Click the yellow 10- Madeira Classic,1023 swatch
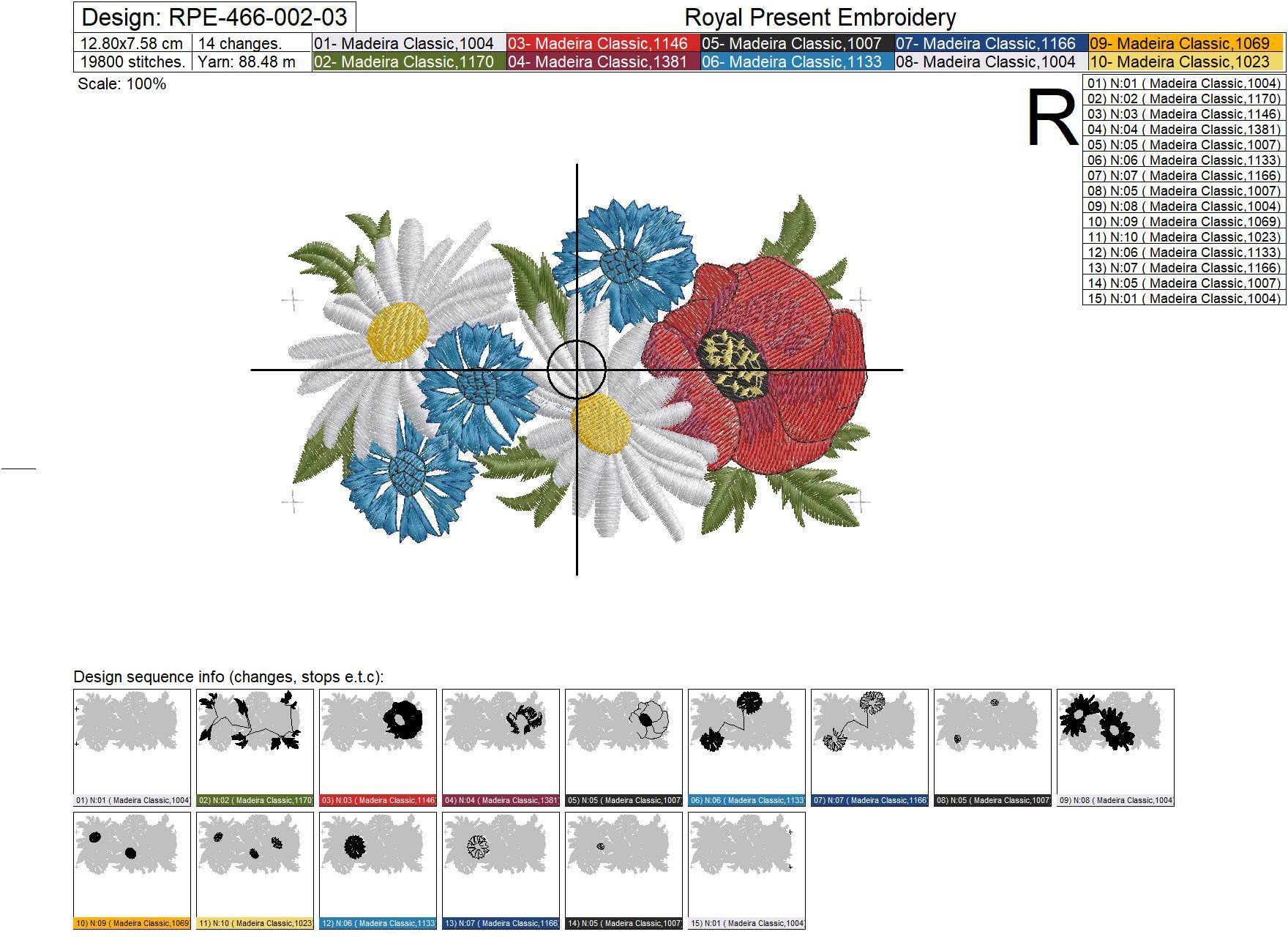1288x937 pixels. pyautogui.click(x=1186, y=61)
